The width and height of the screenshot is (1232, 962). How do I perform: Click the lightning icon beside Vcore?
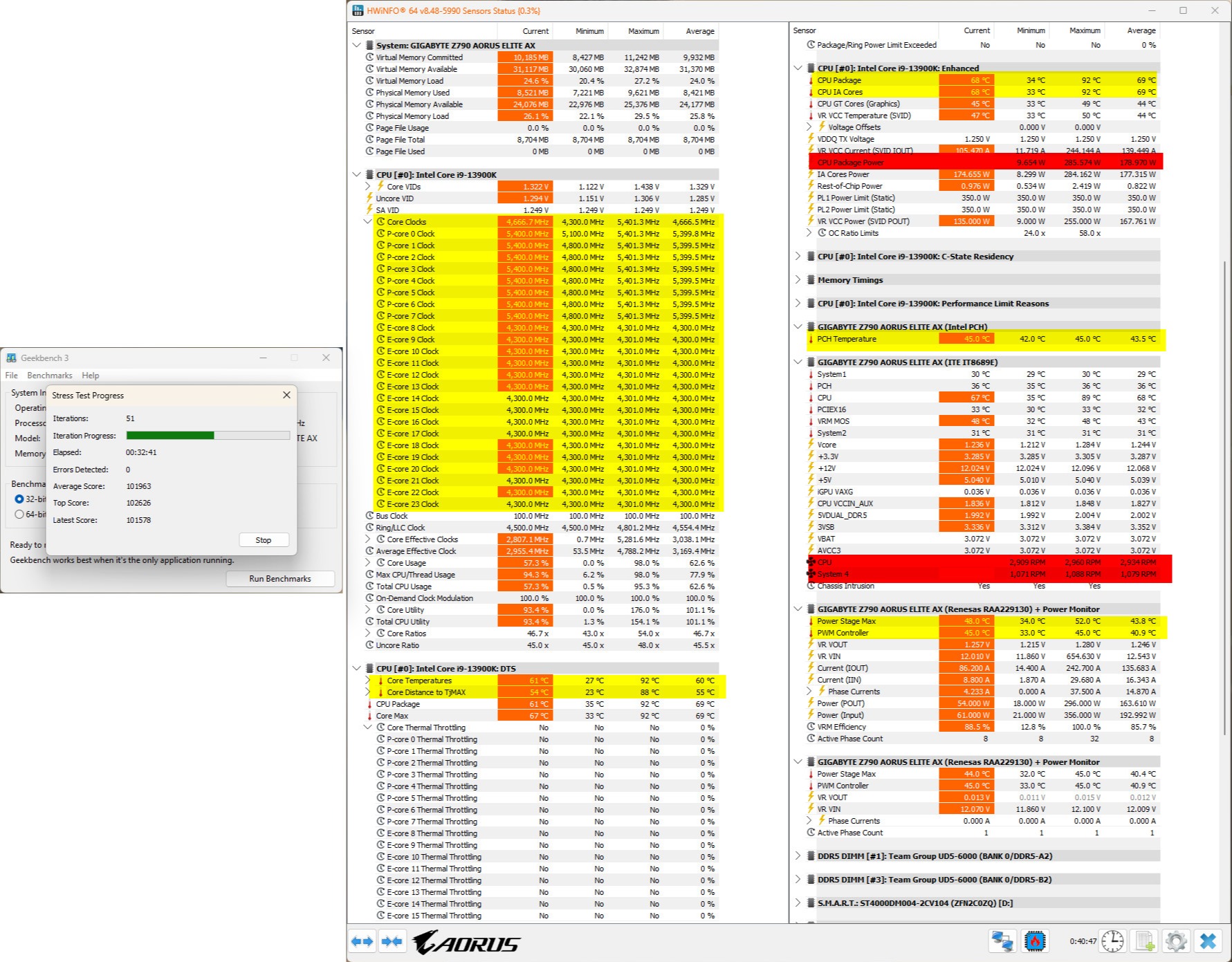pos(811,445)
